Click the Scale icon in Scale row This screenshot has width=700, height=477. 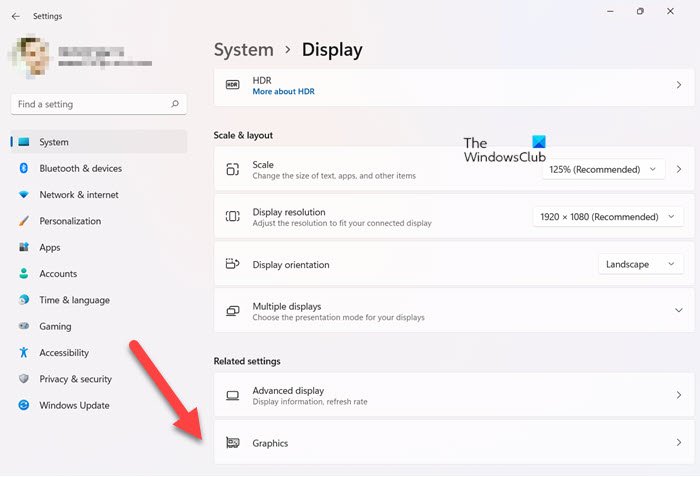(233, 169)
